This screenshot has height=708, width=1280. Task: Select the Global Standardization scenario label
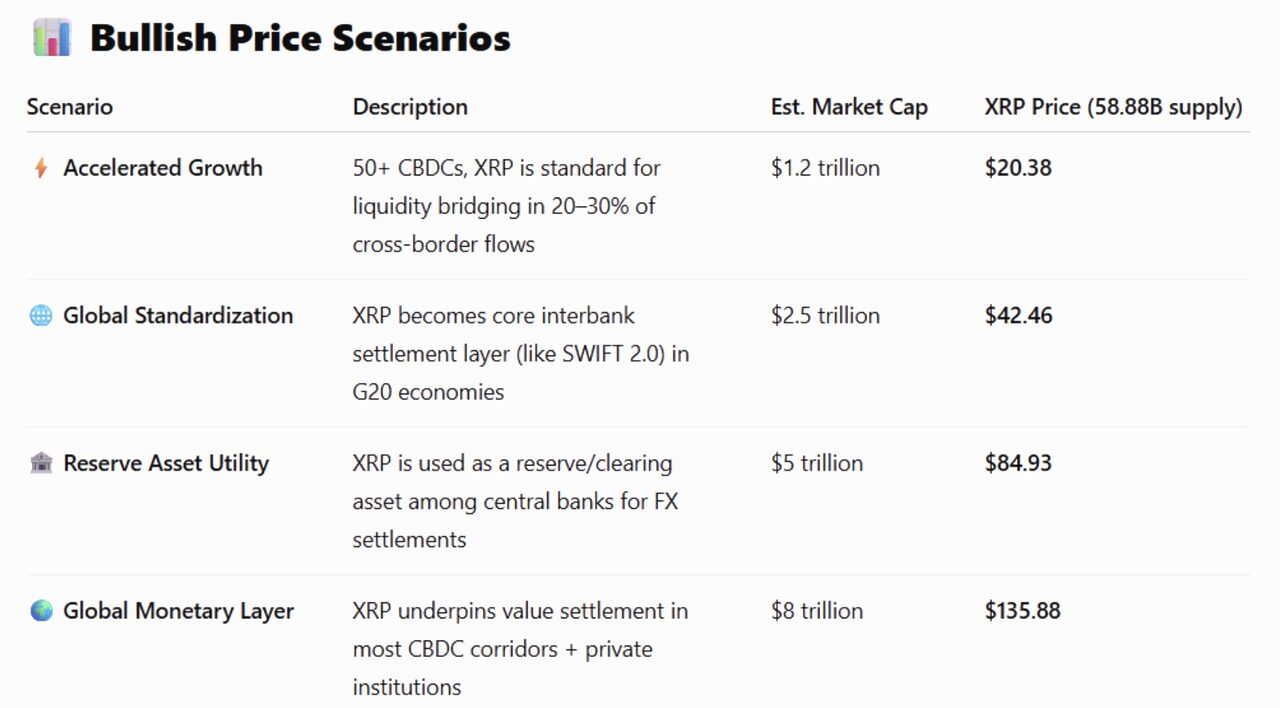tap(178, 316)
